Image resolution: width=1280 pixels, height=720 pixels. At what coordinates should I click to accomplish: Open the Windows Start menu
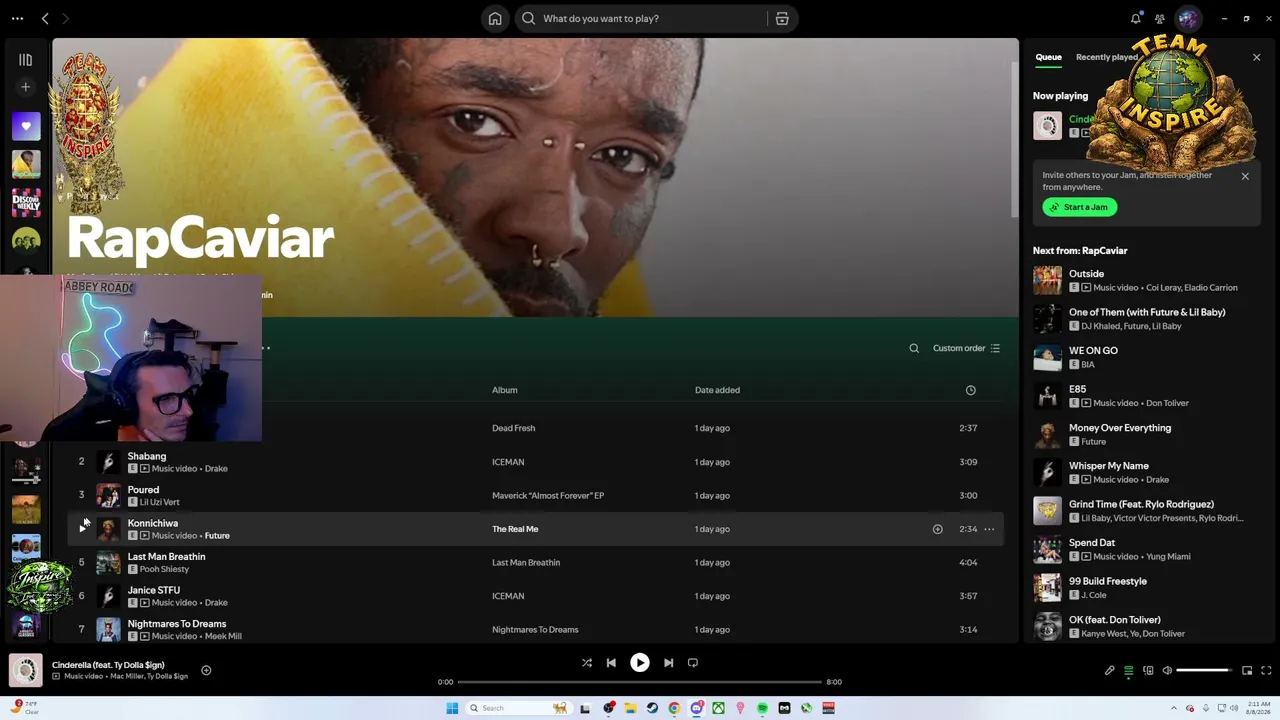(x=452, y=708)
